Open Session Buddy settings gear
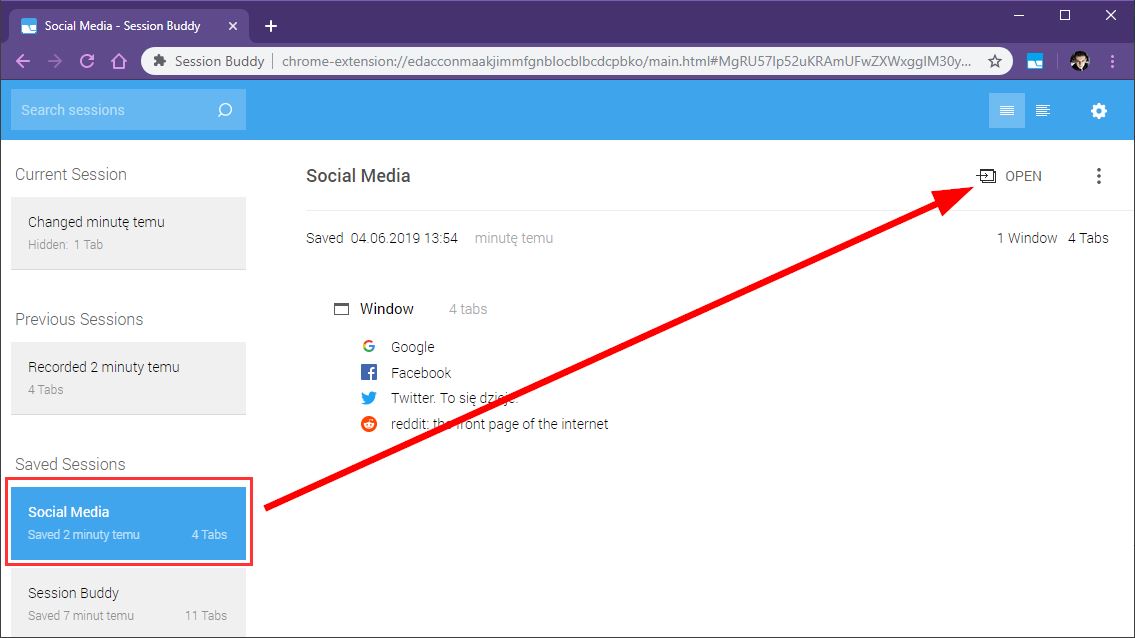This screenshot has width=1135, height=638. [1098, 111]
